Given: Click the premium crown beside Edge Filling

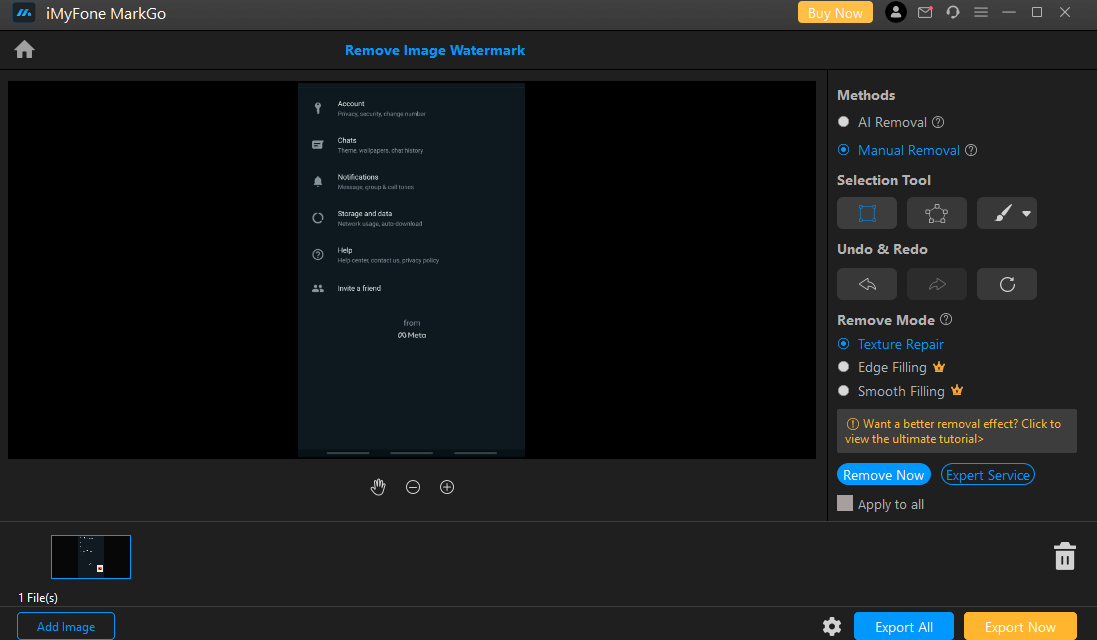Looking at the screenshot, I should point(939,367).
